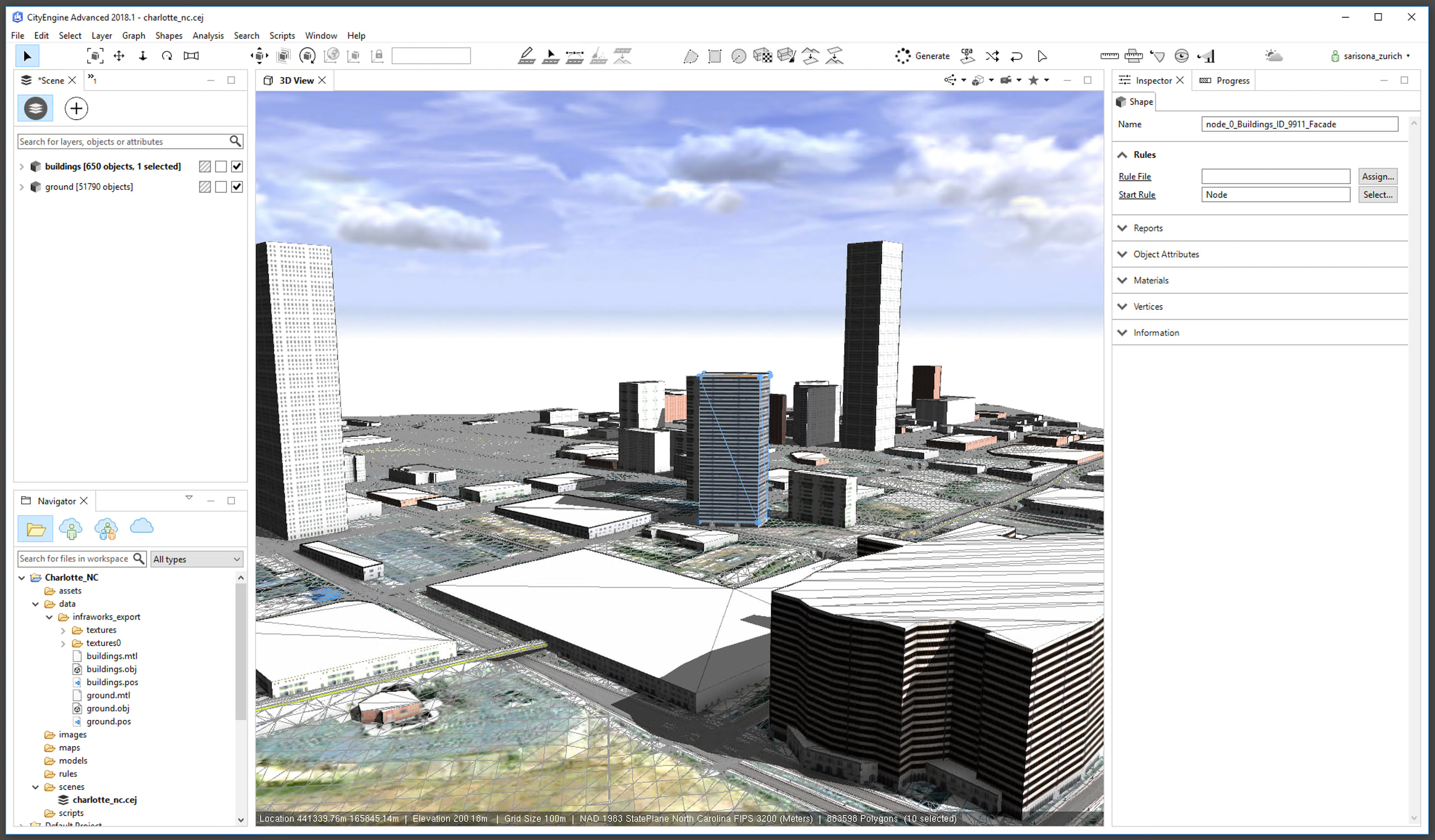This screenshot has height=840, width=1435.
Task: Click the light and weather settings icon
Action: (x=1273, y=56)
